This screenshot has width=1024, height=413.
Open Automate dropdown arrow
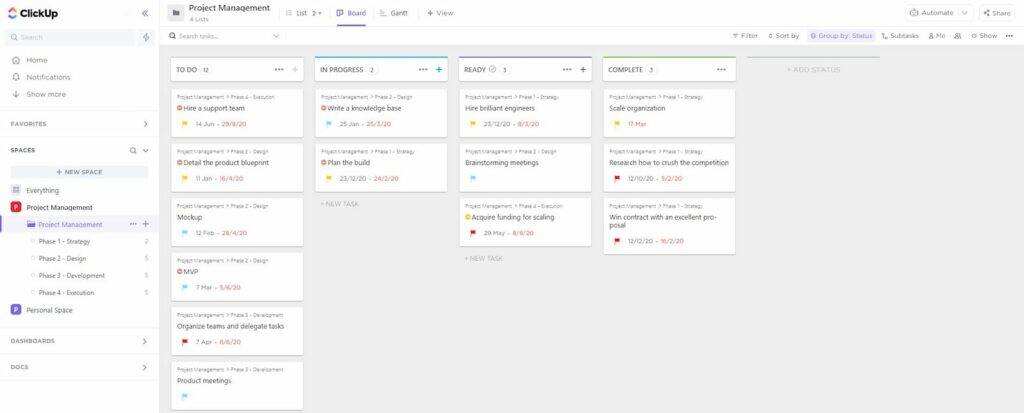pos(965,13)
